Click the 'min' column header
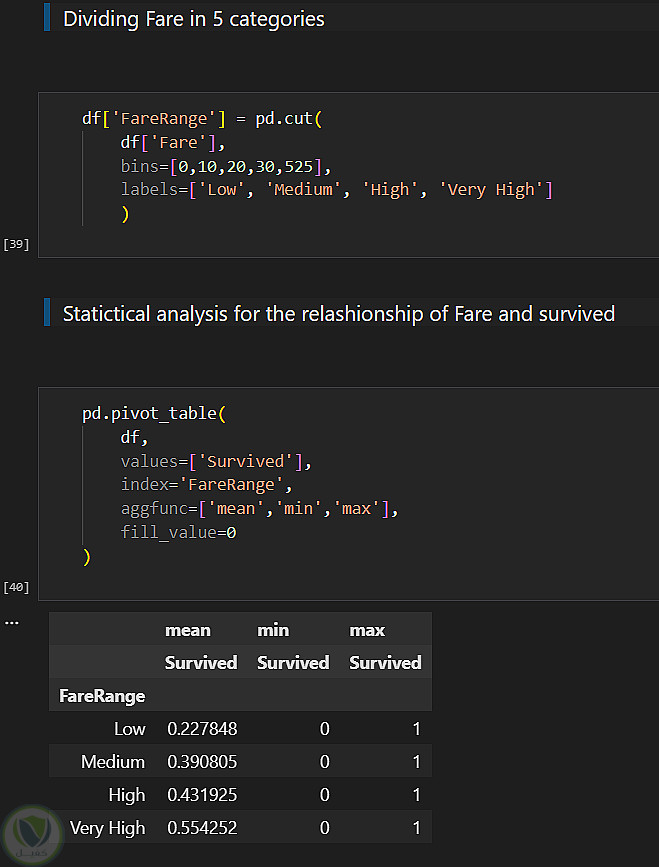 click(273, 630)
